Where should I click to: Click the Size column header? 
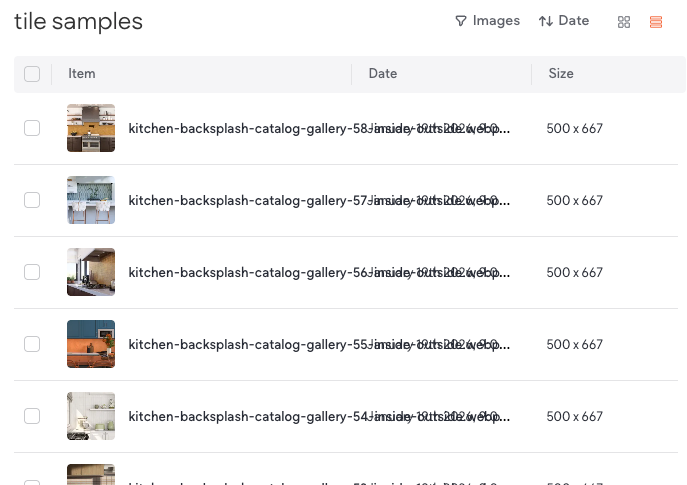561,74
